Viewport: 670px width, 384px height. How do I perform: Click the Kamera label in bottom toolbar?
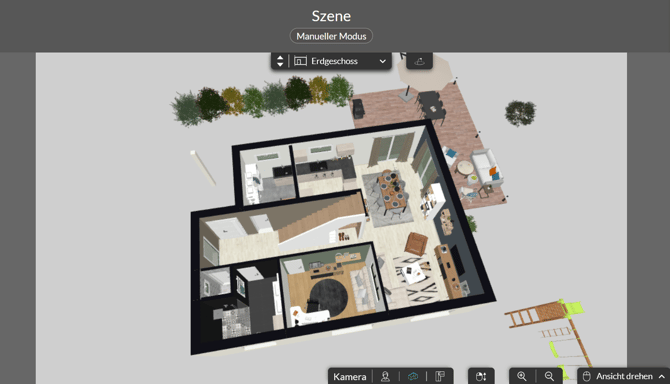pos(350,377)
